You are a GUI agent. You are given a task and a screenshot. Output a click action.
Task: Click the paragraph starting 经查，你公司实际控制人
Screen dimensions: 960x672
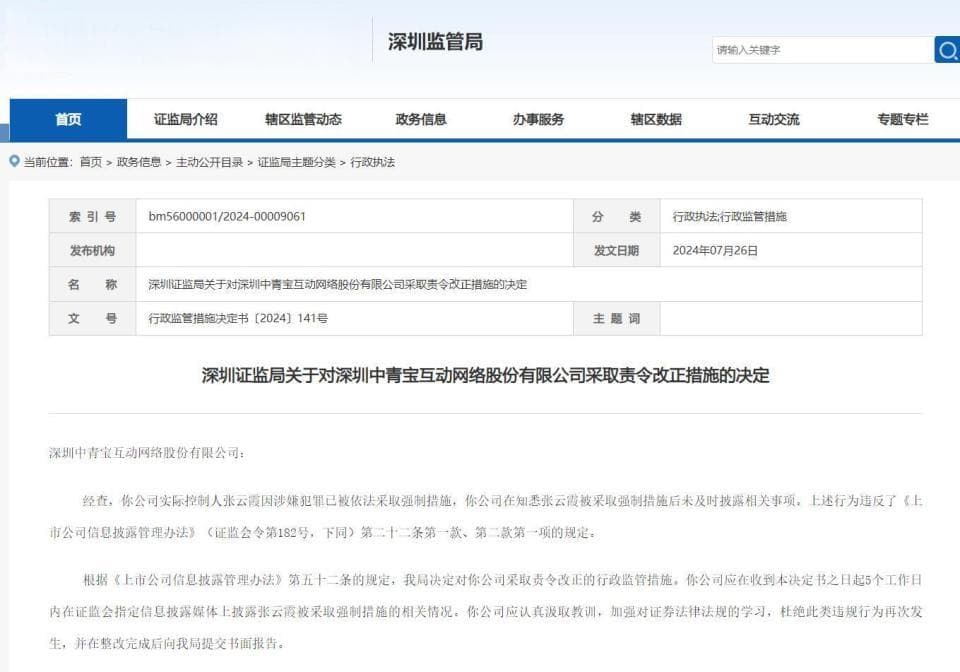point(486,517)
